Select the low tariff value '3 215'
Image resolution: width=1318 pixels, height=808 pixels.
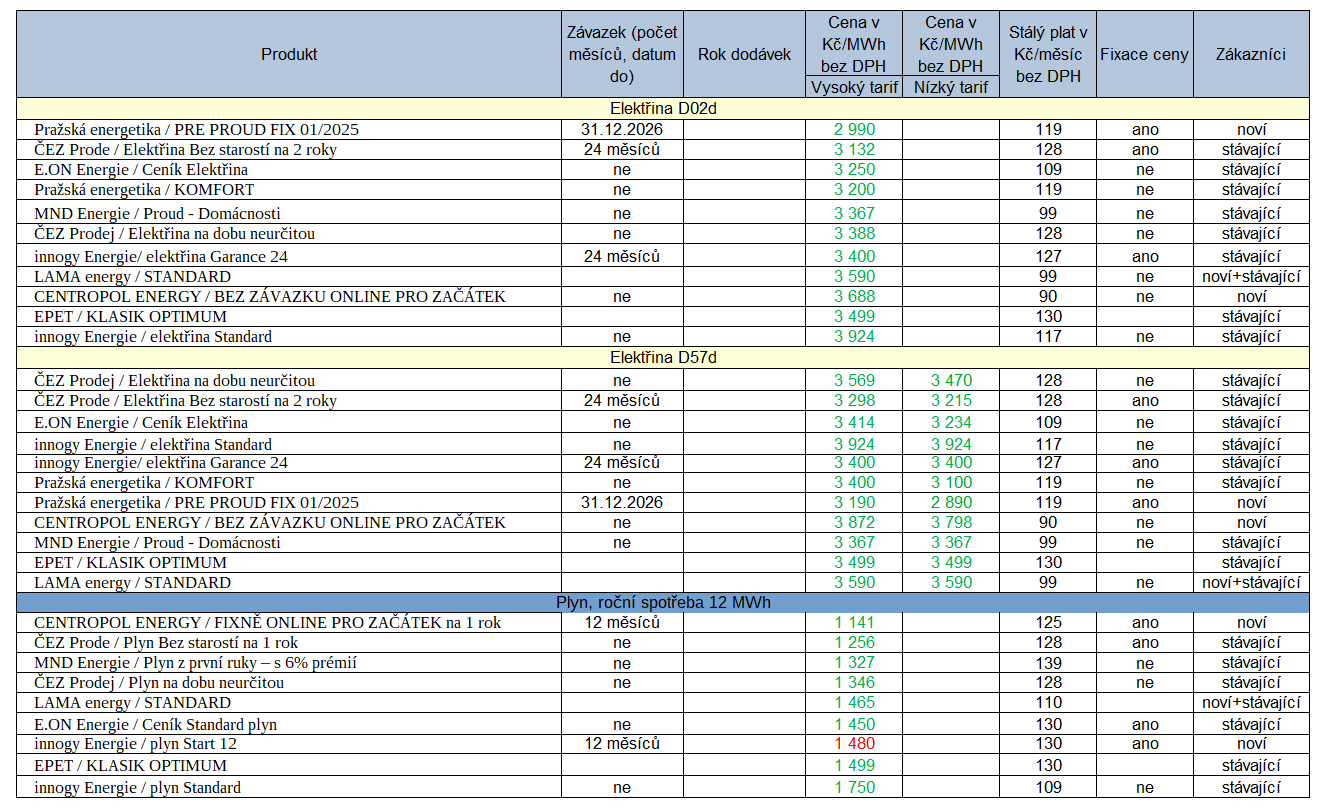pyautogui.click(x=951, y=400)
